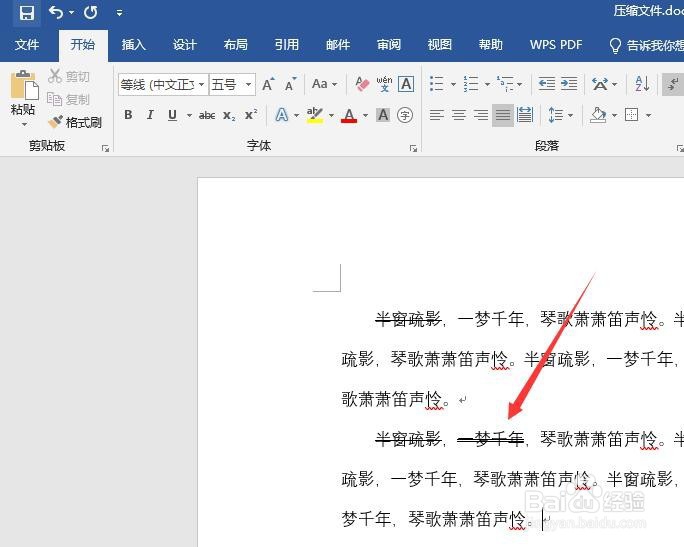
Task: Click the 粘贴 paste button
Action: tap(23, 92)
